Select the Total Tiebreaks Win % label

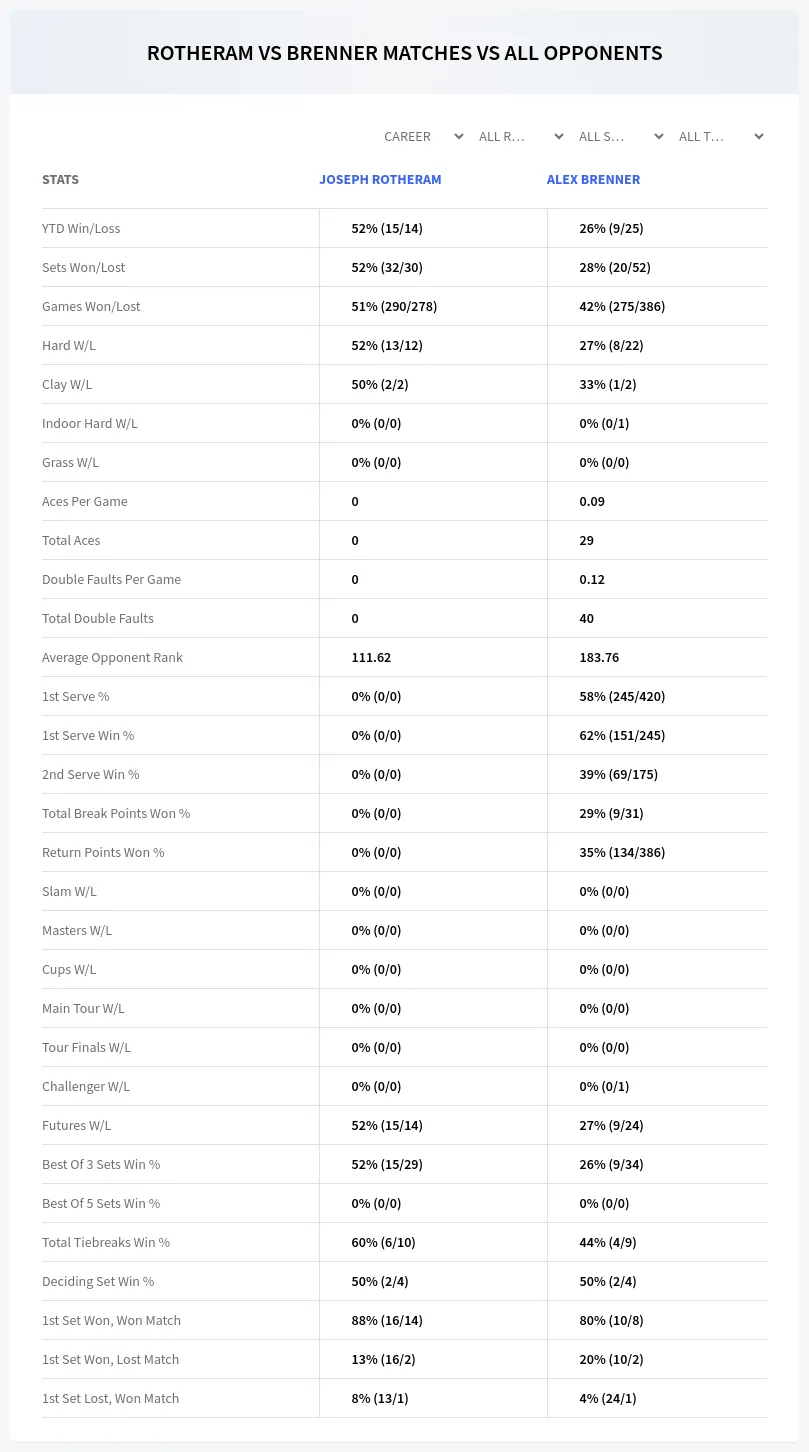(x=106, y=1242)
